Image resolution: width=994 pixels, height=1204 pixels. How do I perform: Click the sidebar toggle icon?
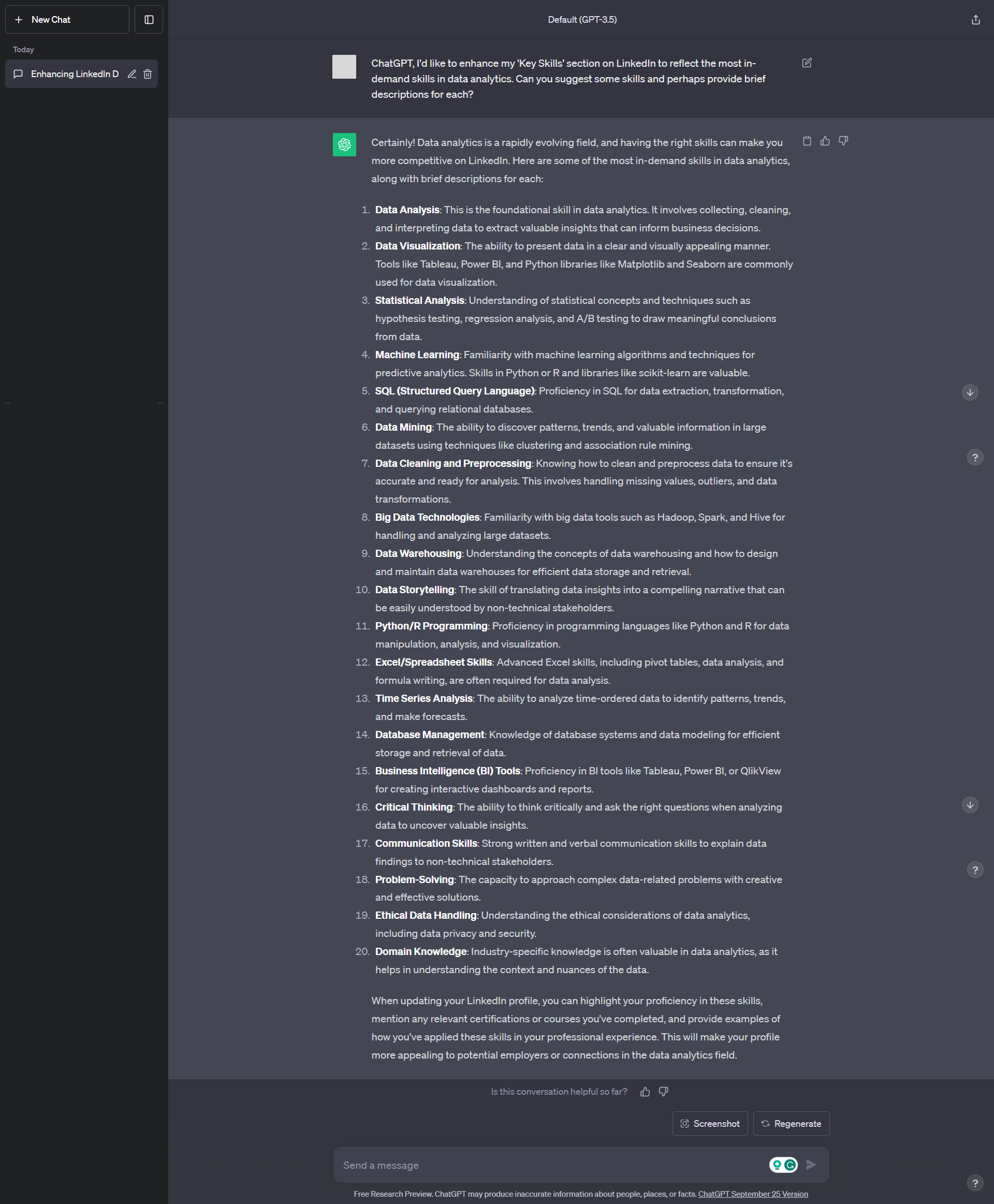(148, 20)
